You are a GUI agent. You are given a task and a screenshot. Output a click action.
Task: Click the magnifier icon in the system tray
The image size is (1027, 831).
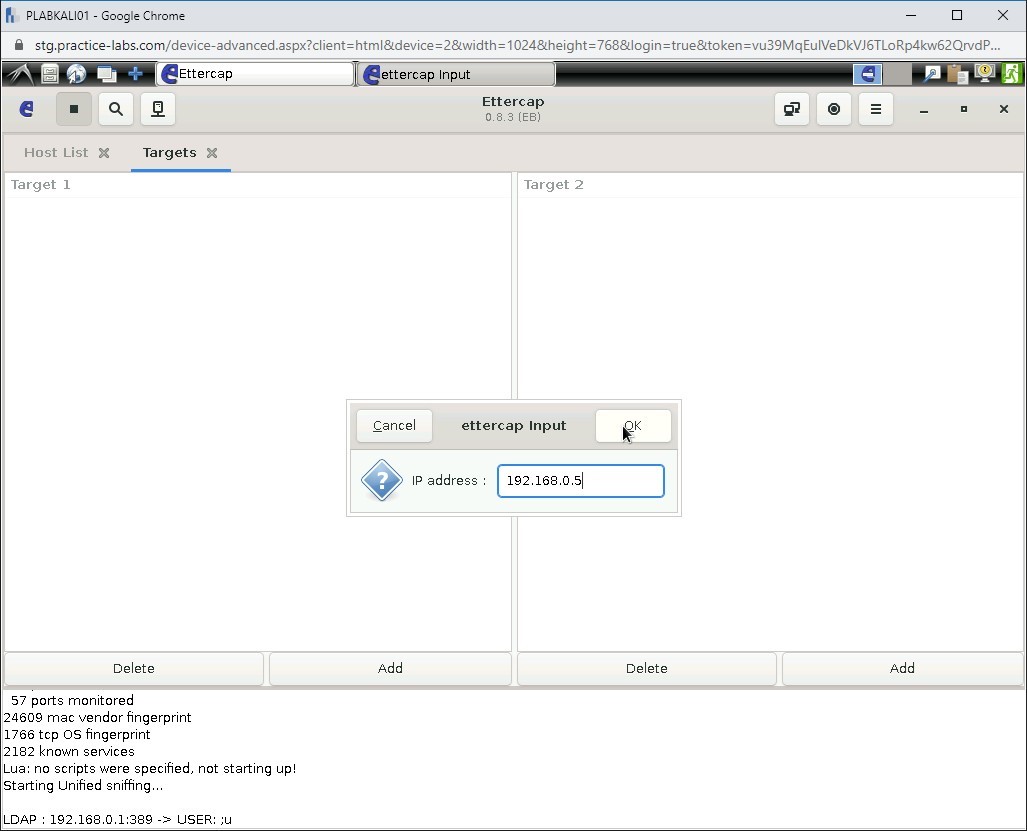[931, 73]
